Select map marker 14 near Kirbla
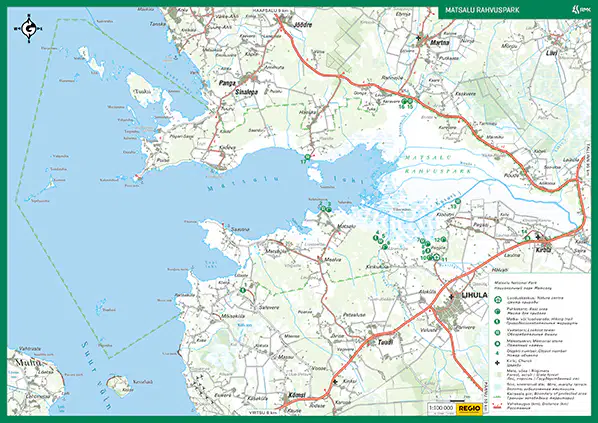598x423 pixels. click(527, 238)
